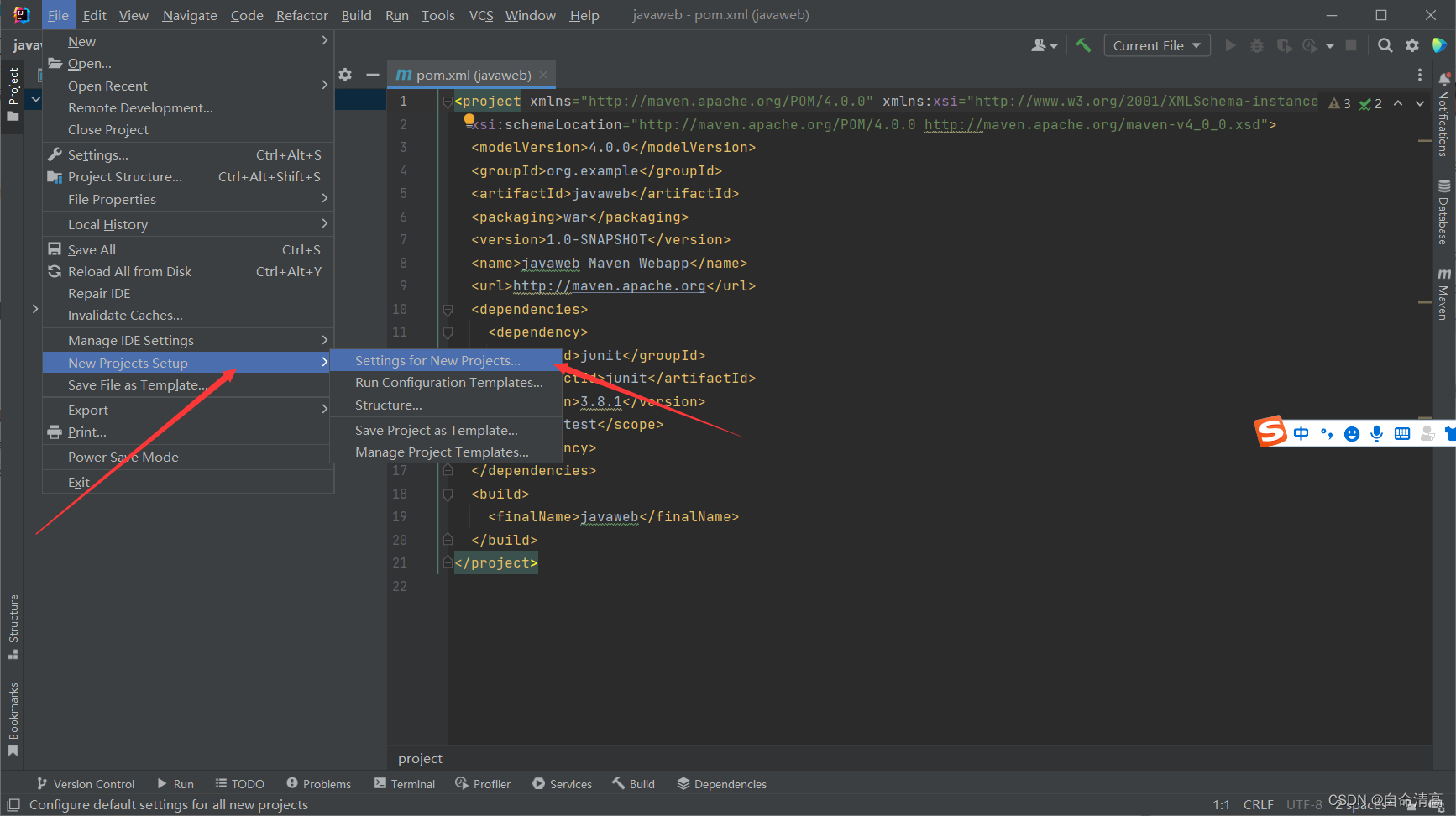Expand the Export submenu
1456x816 pixels.
[189, 410]
